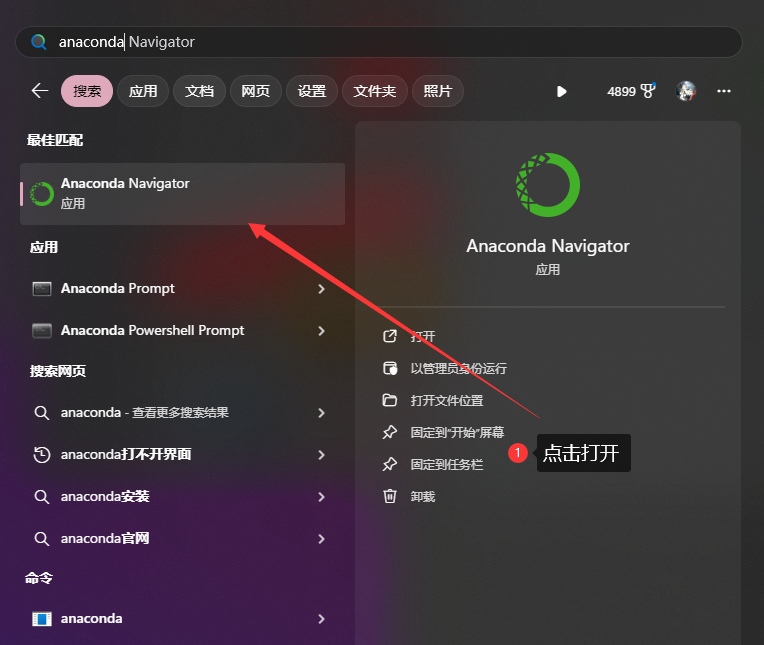The height and width of the screenshot is (645, 764).
Task: Choose 打开文件位置 action
Action: (x=447, y=400)
